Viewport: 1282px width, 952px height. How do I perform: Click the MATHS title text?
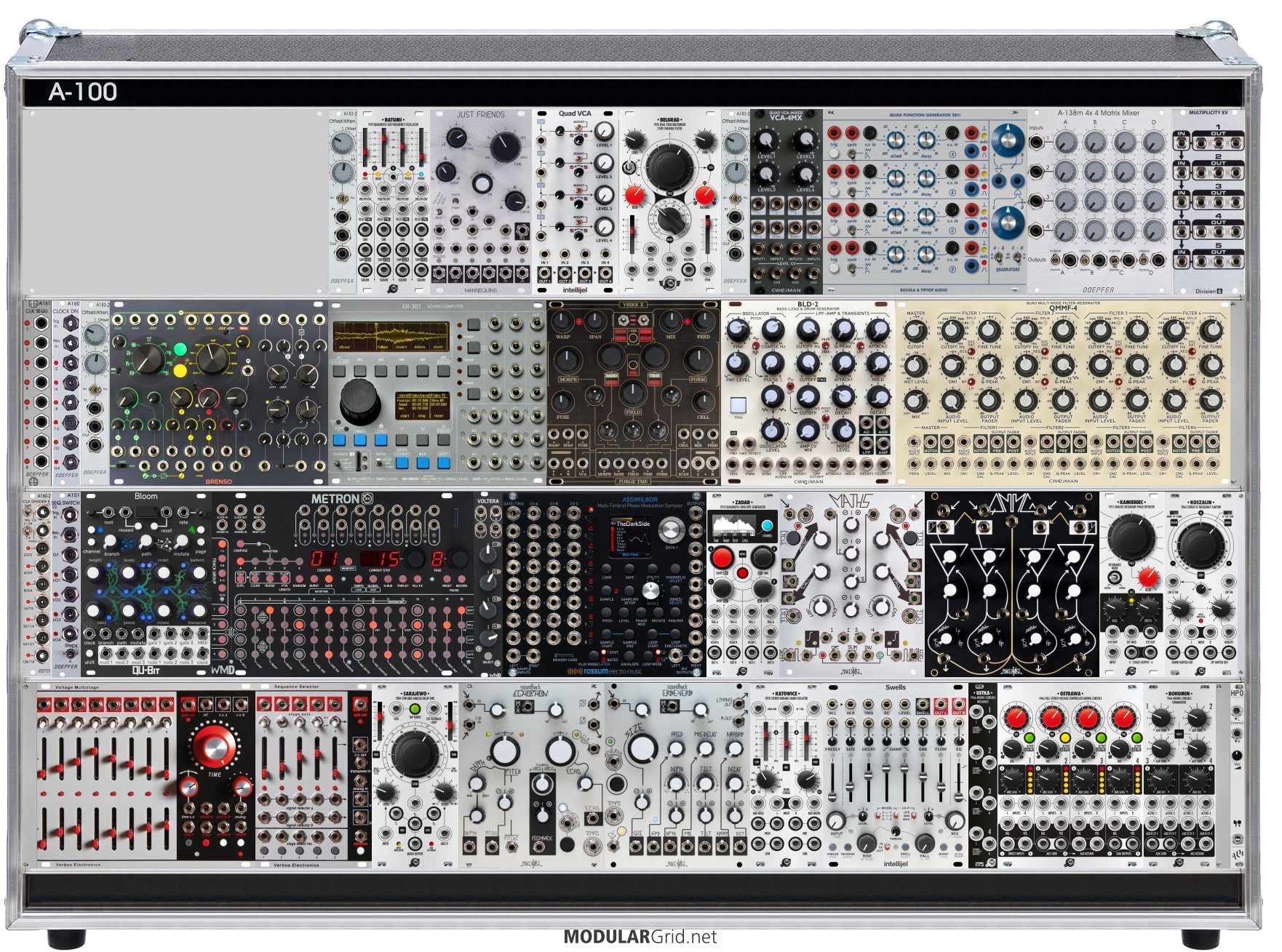851,501
